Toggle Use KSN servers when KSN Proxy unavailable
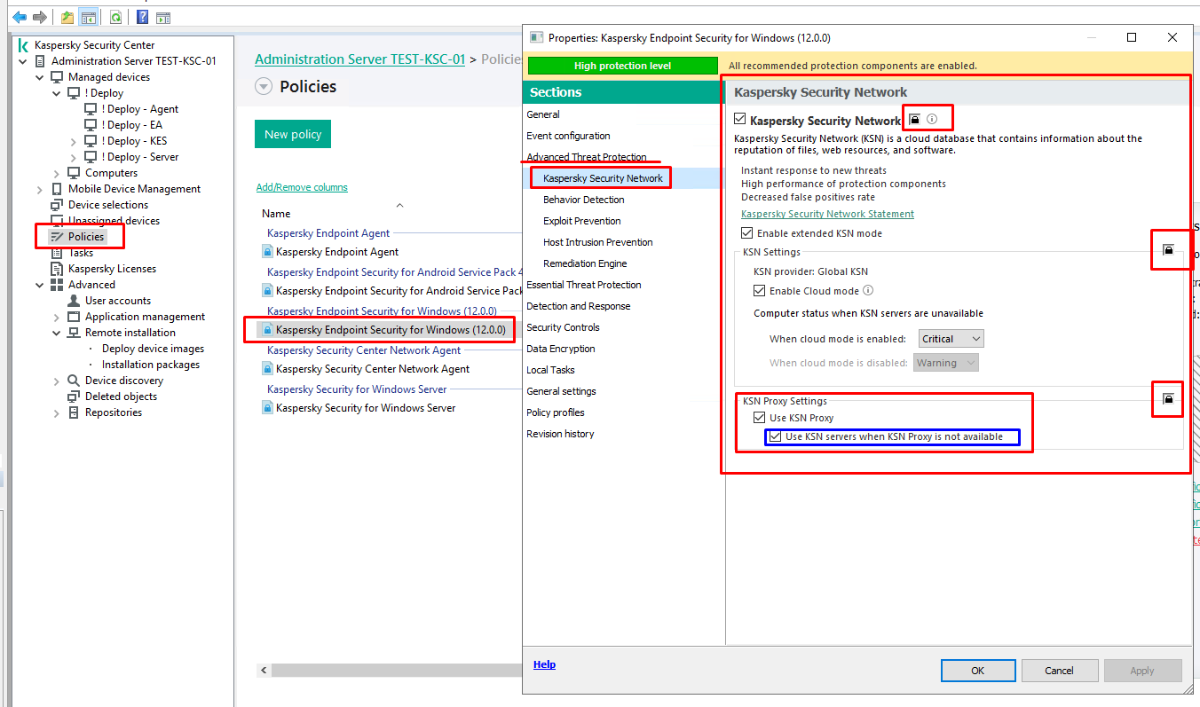Screen dimensions: 1200x707 pyautogui.click(x=775, y=437)
